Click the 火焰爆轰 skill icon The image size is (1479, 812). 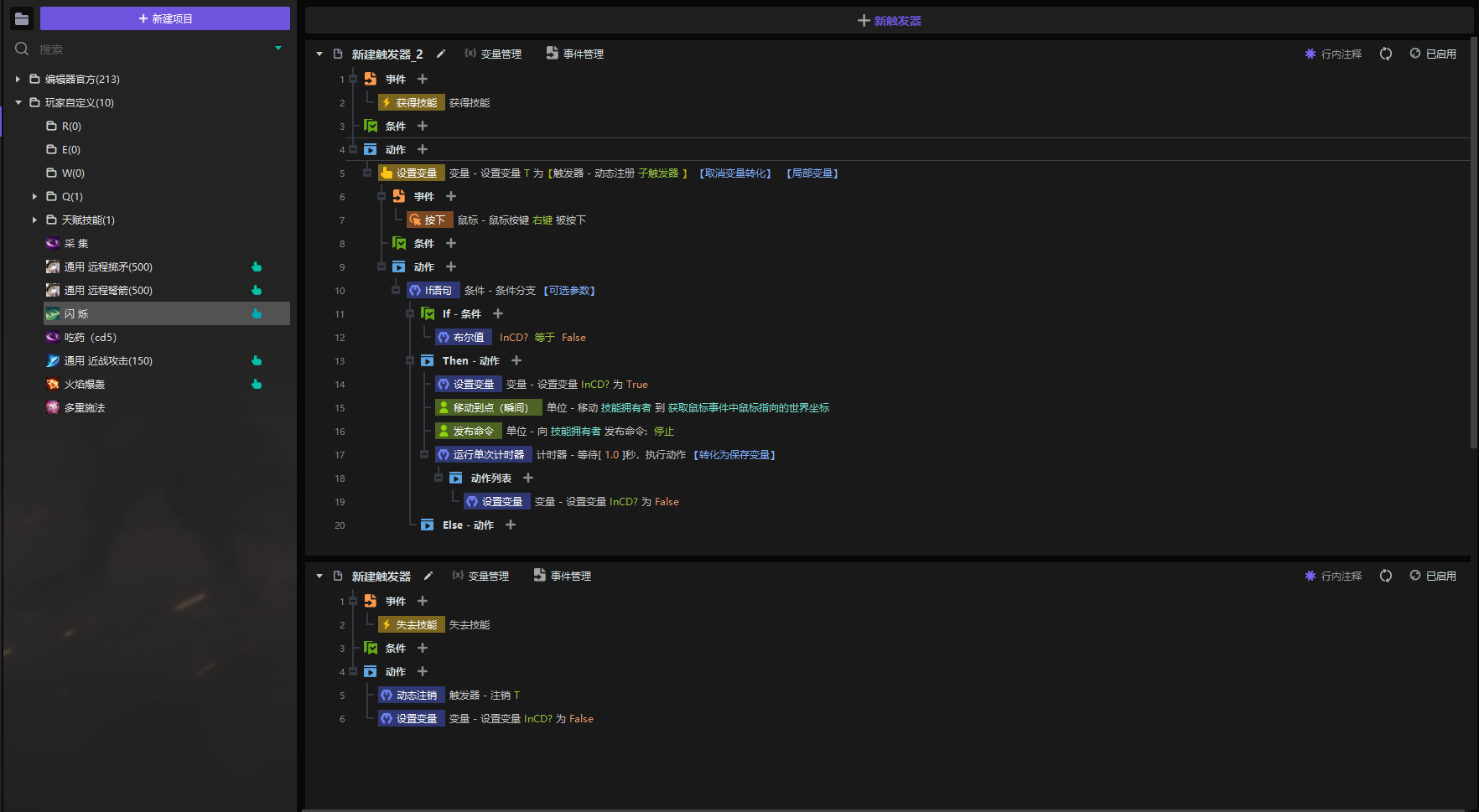[53, 385]
